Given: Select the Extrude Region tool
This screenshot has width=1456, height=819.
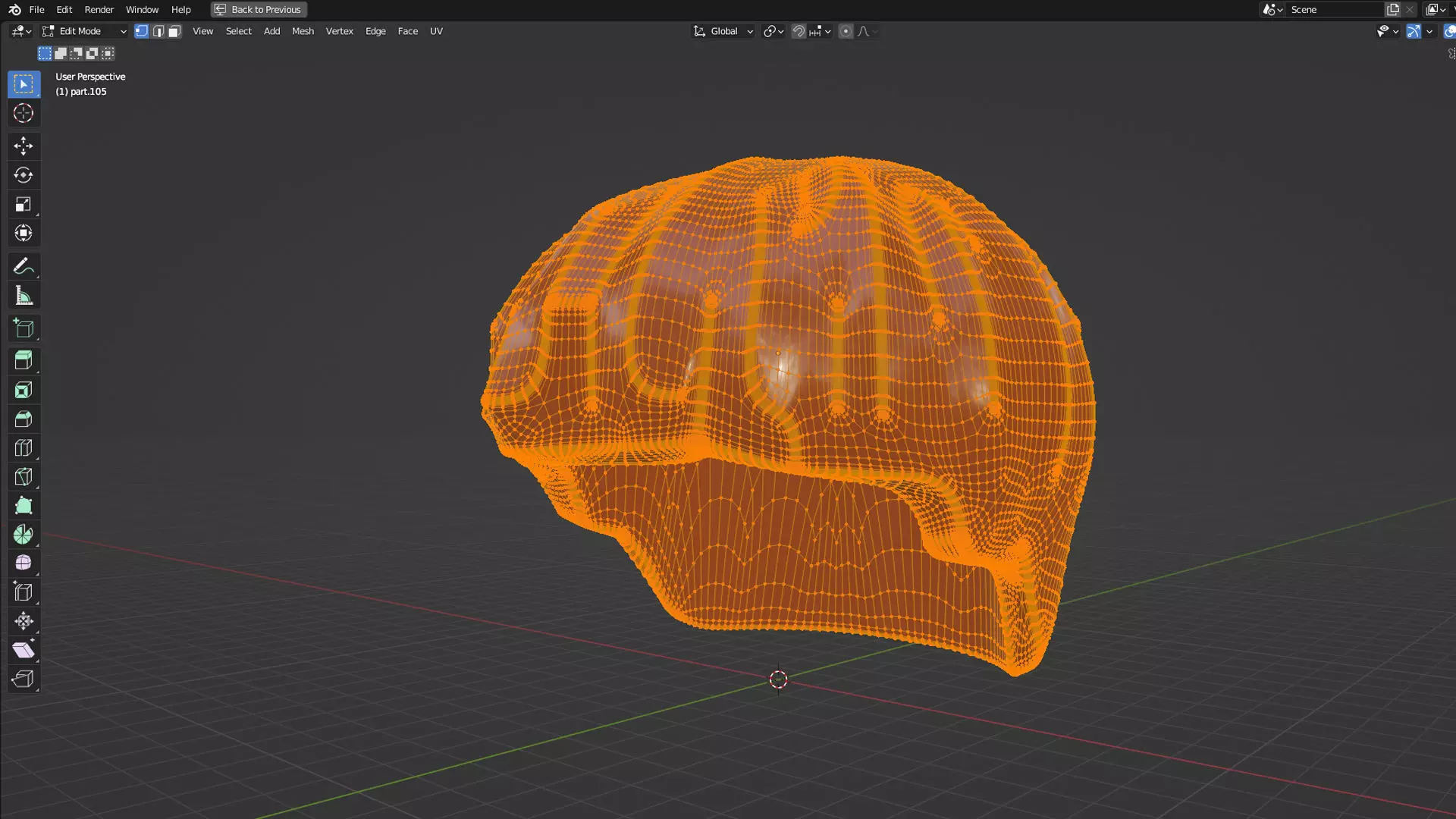Looking at the screenshot, I should click(23, 360).
